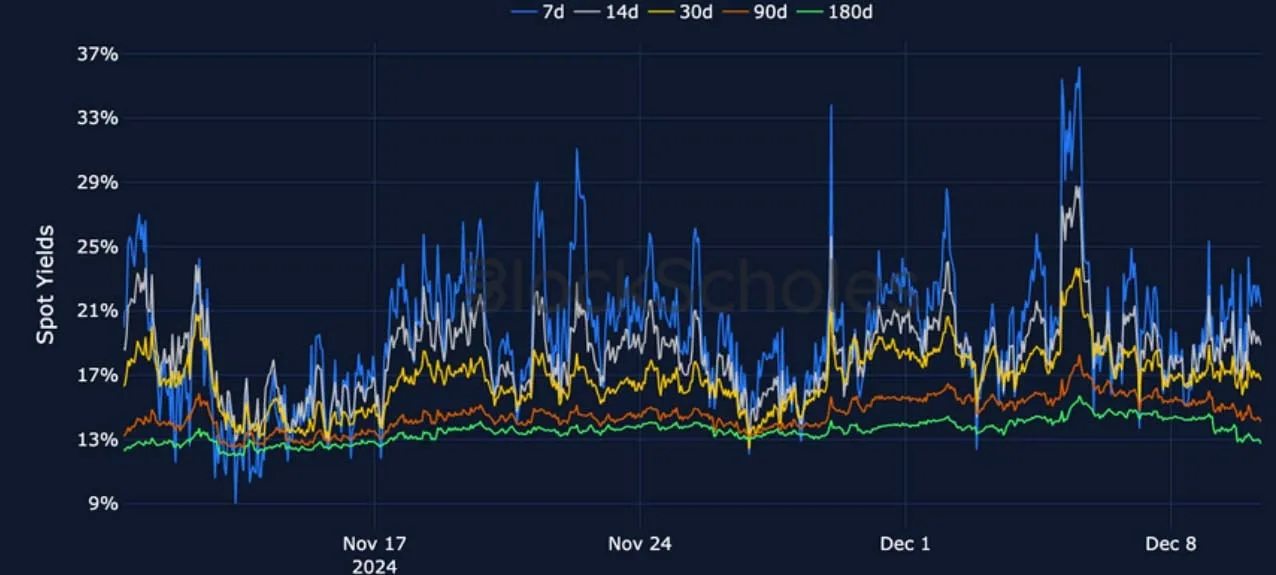Click the Spot Yields axis title
The width and height of the screenshot is (1276, 575).
(46, 285)
